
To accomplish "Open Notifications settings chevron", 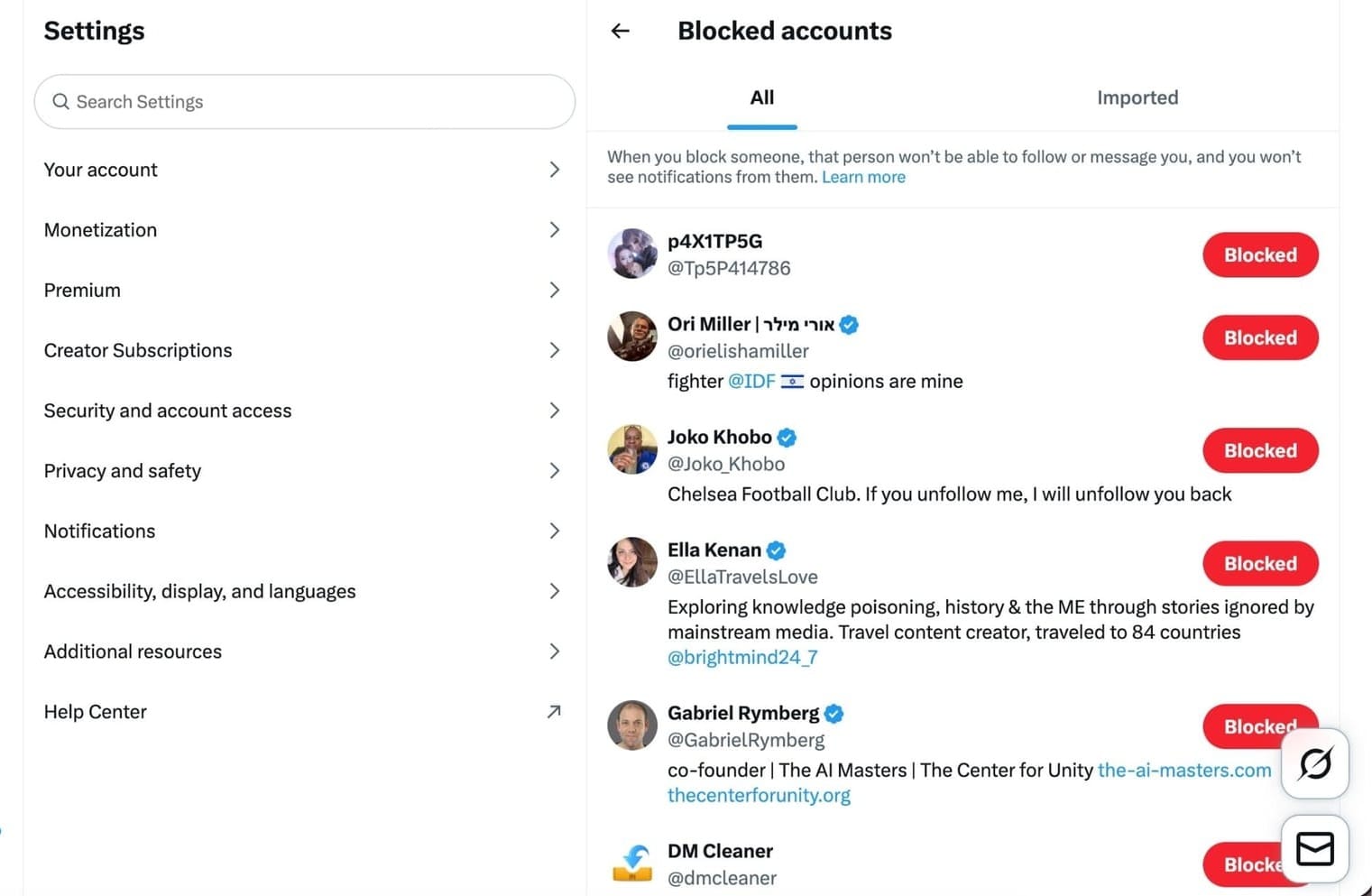I will click(554, 531).
